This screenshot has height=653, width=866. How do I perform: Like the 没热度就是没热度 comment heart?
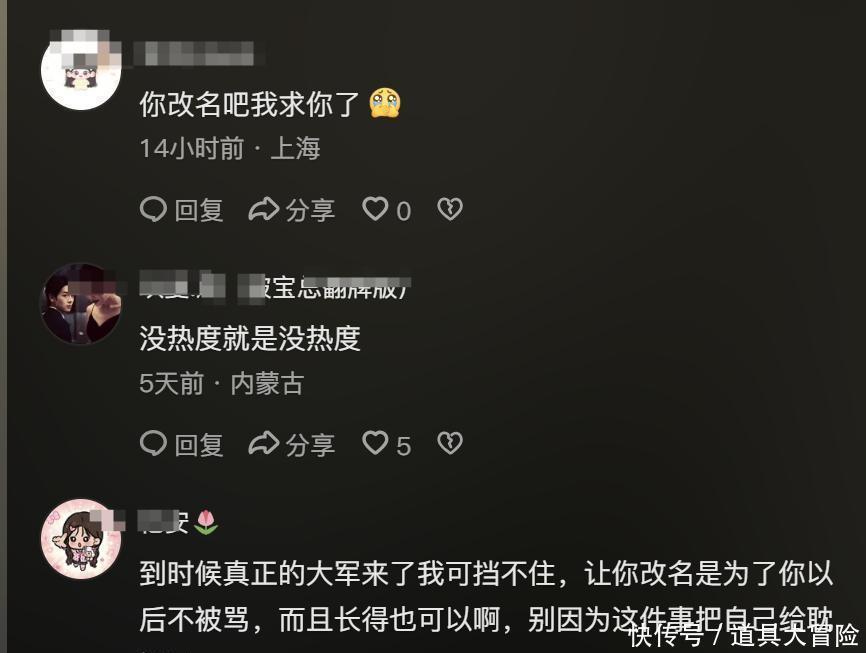pos(375,444)
